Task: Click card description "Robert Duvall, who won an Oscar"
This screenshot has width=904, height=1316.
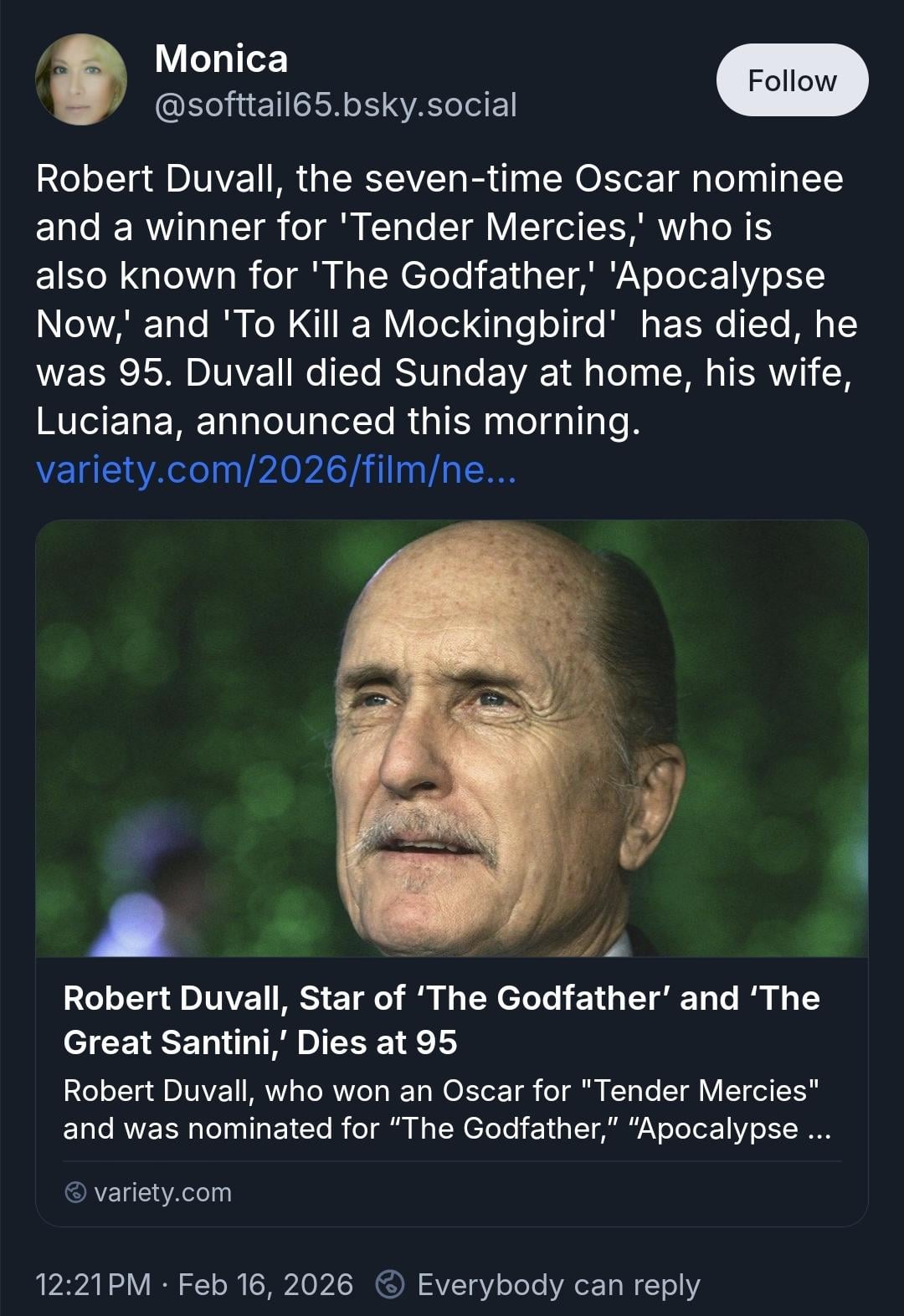Action: click(441, 1091)
